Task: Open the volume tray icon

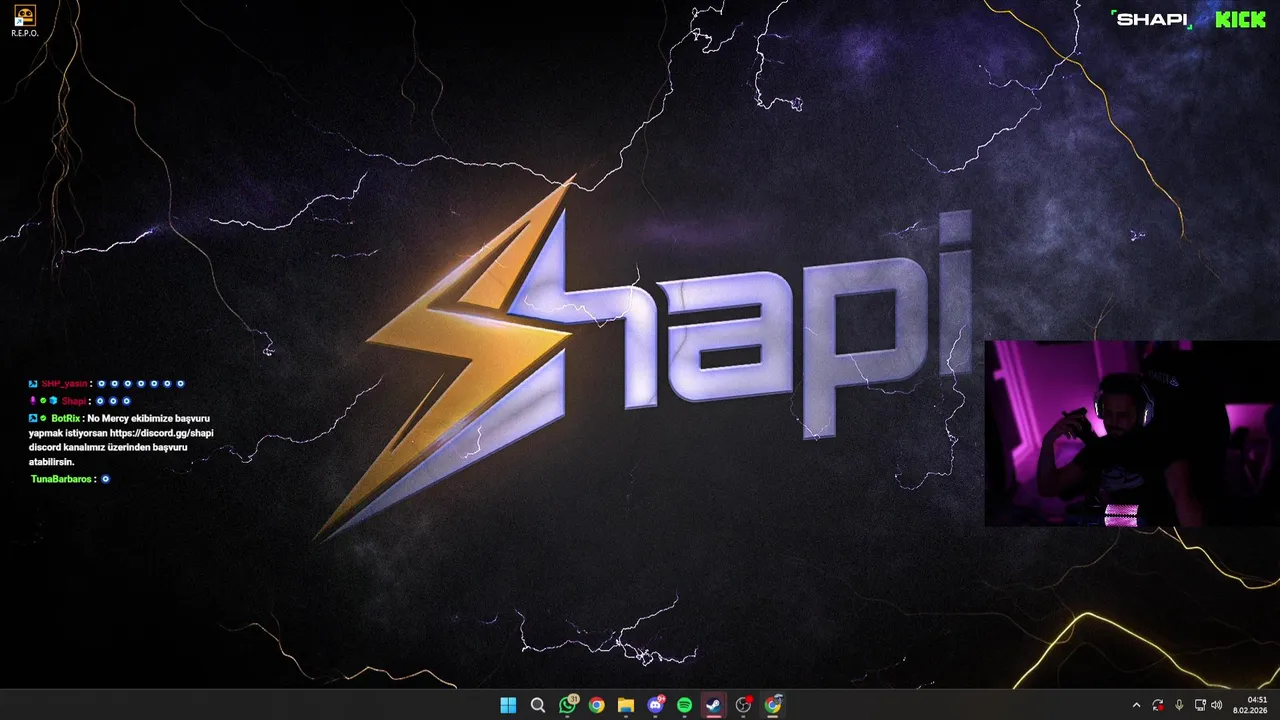Action: [1217, 705]
